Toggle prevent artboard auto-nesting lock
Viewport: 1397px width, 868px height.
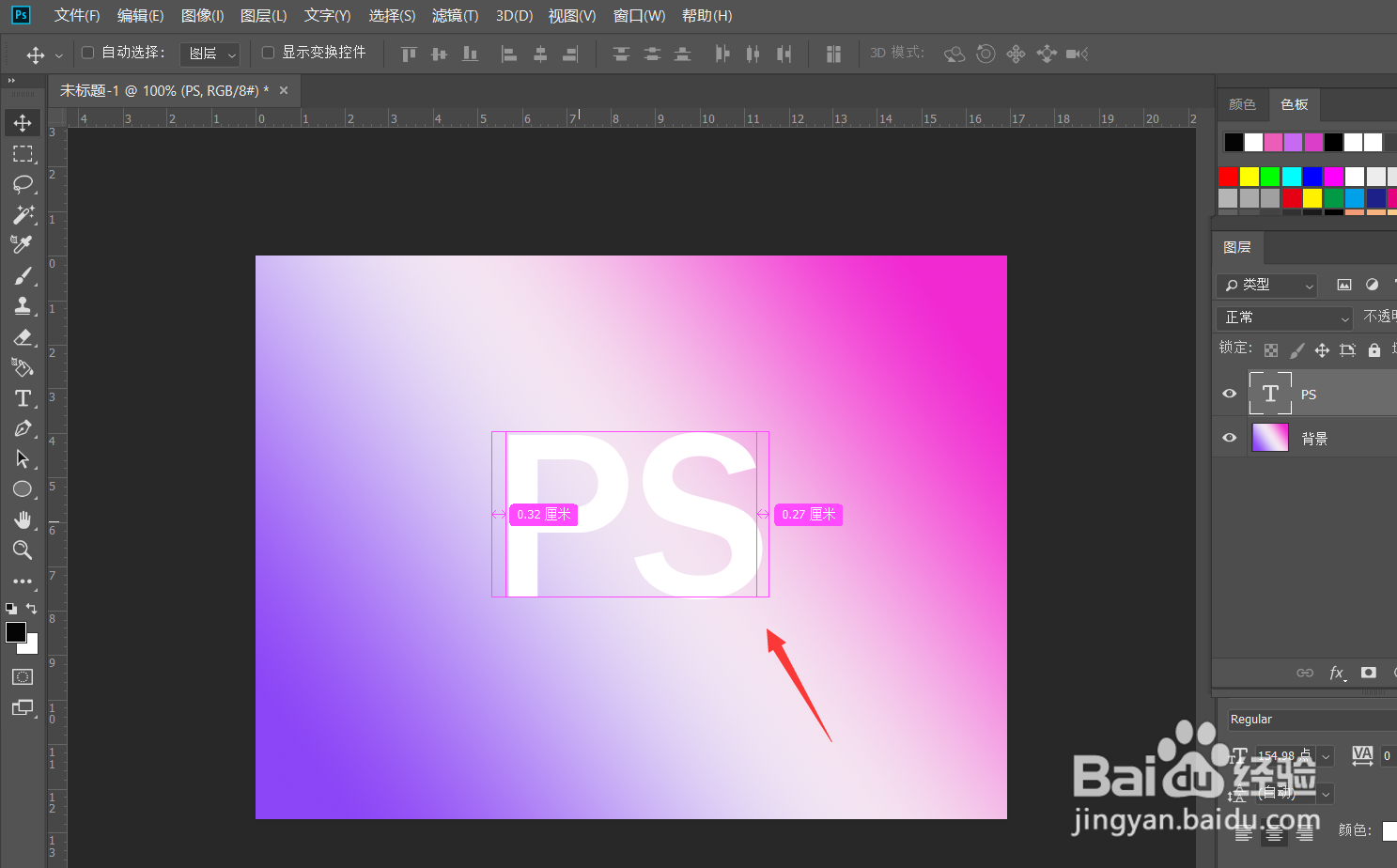[1347, 350]
